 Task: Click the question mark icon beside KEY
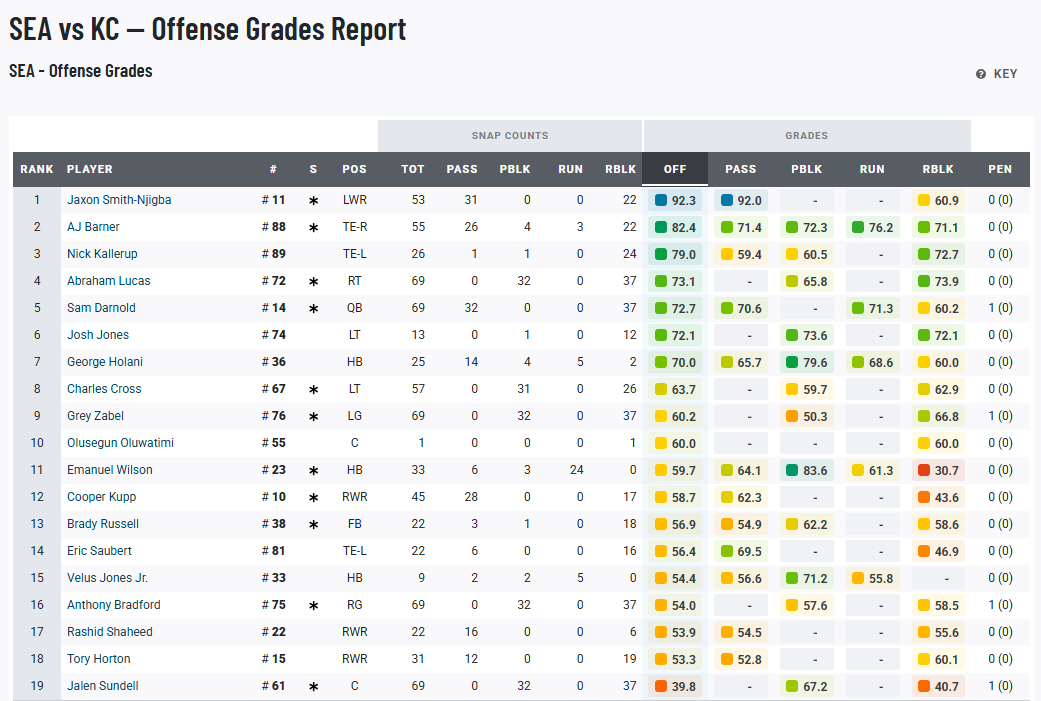[x=981, y=74]
